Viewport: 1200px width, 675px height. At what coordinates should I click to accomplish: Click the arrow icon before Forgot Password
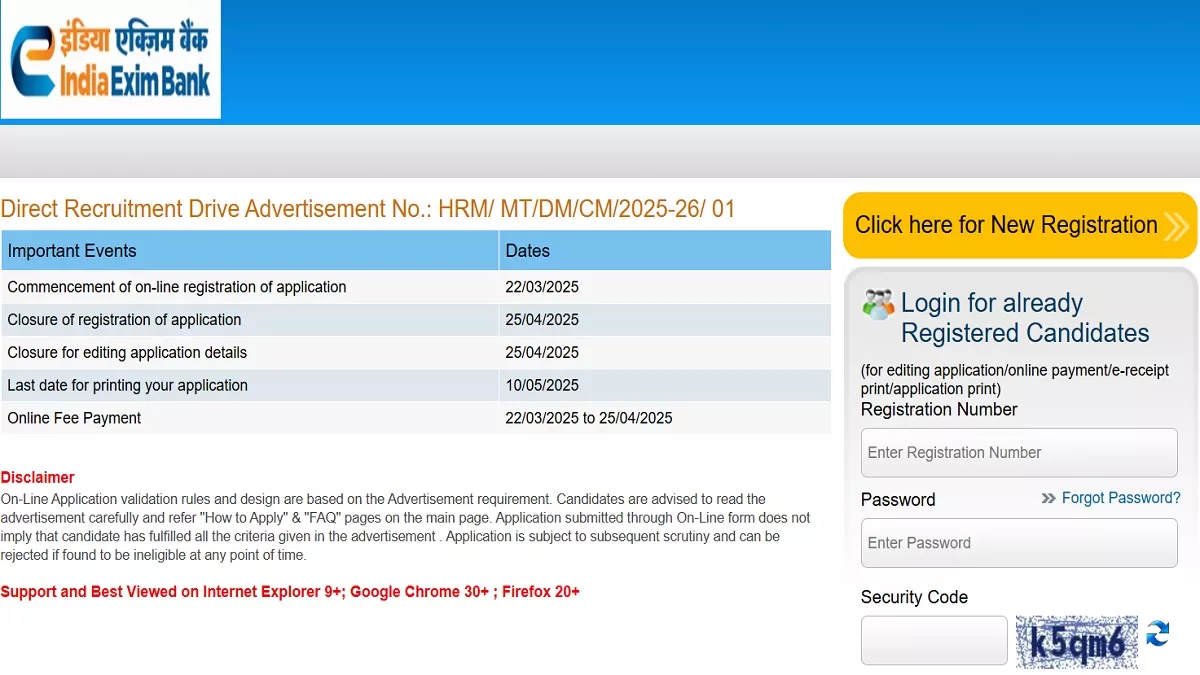coord(1048,498)
